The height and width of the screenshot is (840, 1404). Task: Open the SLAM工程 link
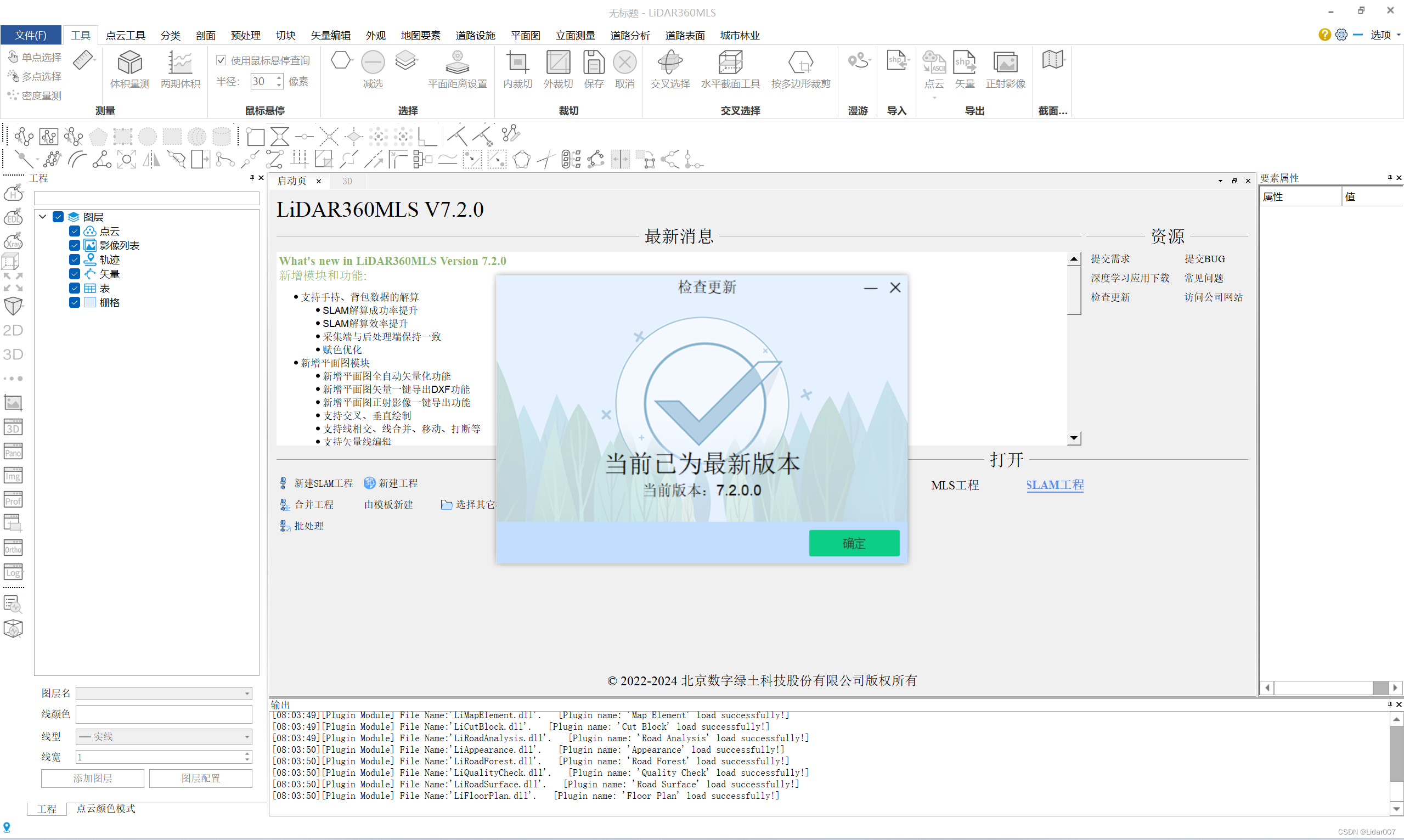[1055, 485]
